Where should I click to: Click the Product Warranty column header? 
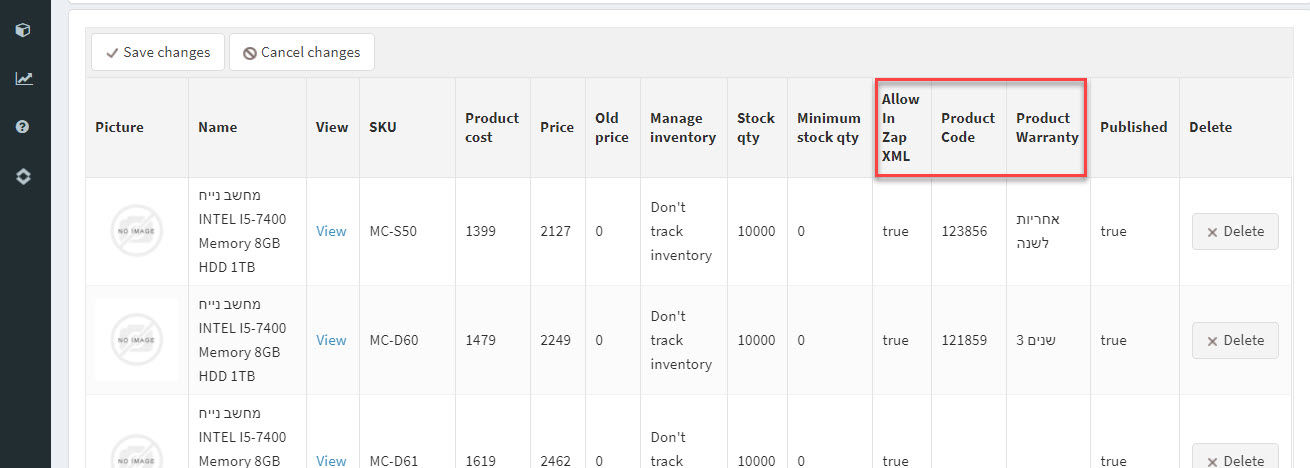(1047, 127)
